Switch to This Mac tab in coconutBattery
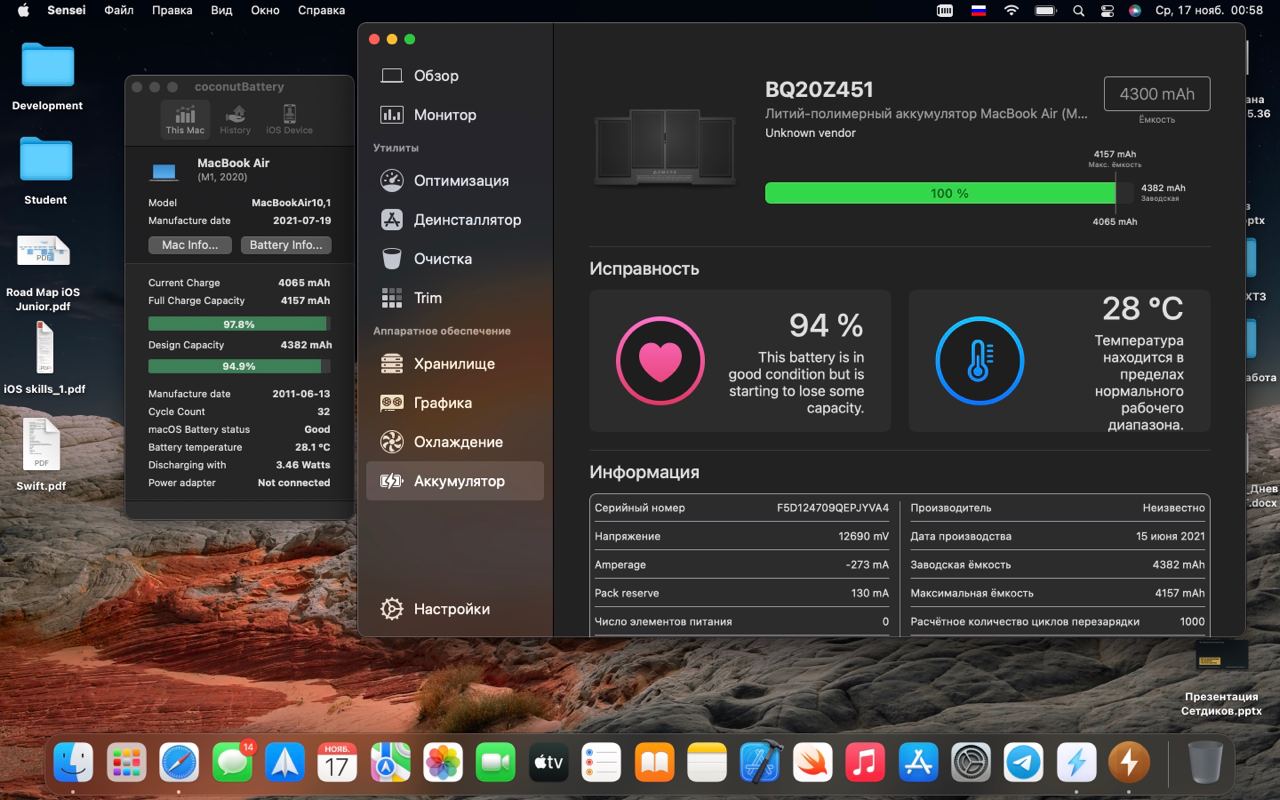 coord(185,118)
